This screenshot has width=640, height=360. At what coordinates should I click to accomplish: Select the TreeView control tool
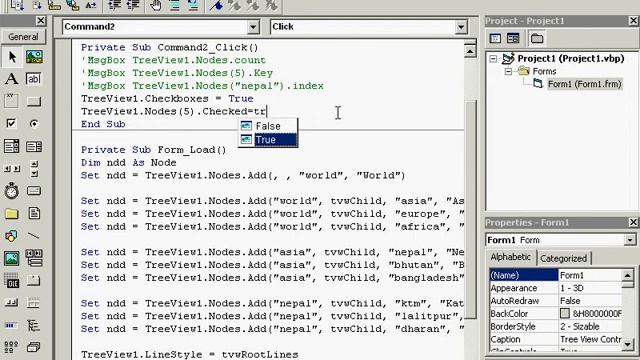[x=34, y=325]
